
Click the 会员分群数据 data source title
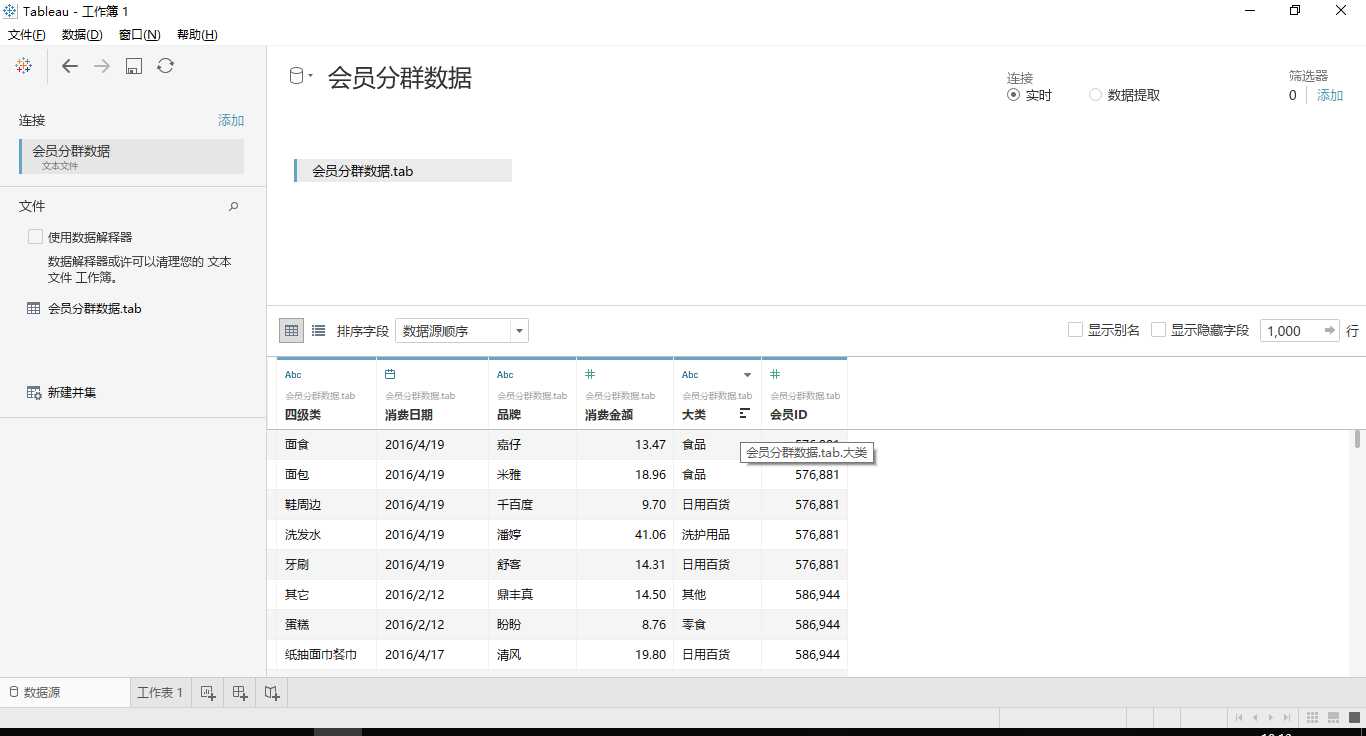pyautogui.click(x=400, y=77)
